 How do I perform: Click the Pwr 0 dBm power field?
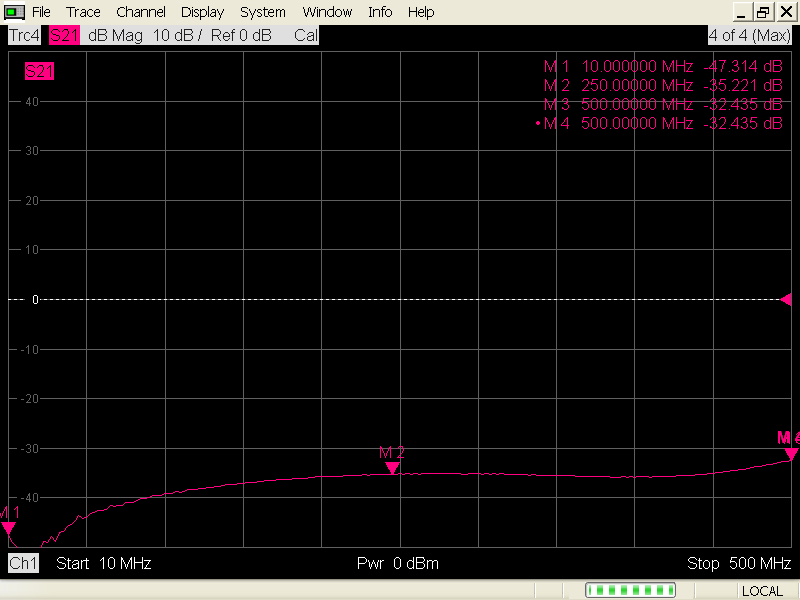(397, 563)
